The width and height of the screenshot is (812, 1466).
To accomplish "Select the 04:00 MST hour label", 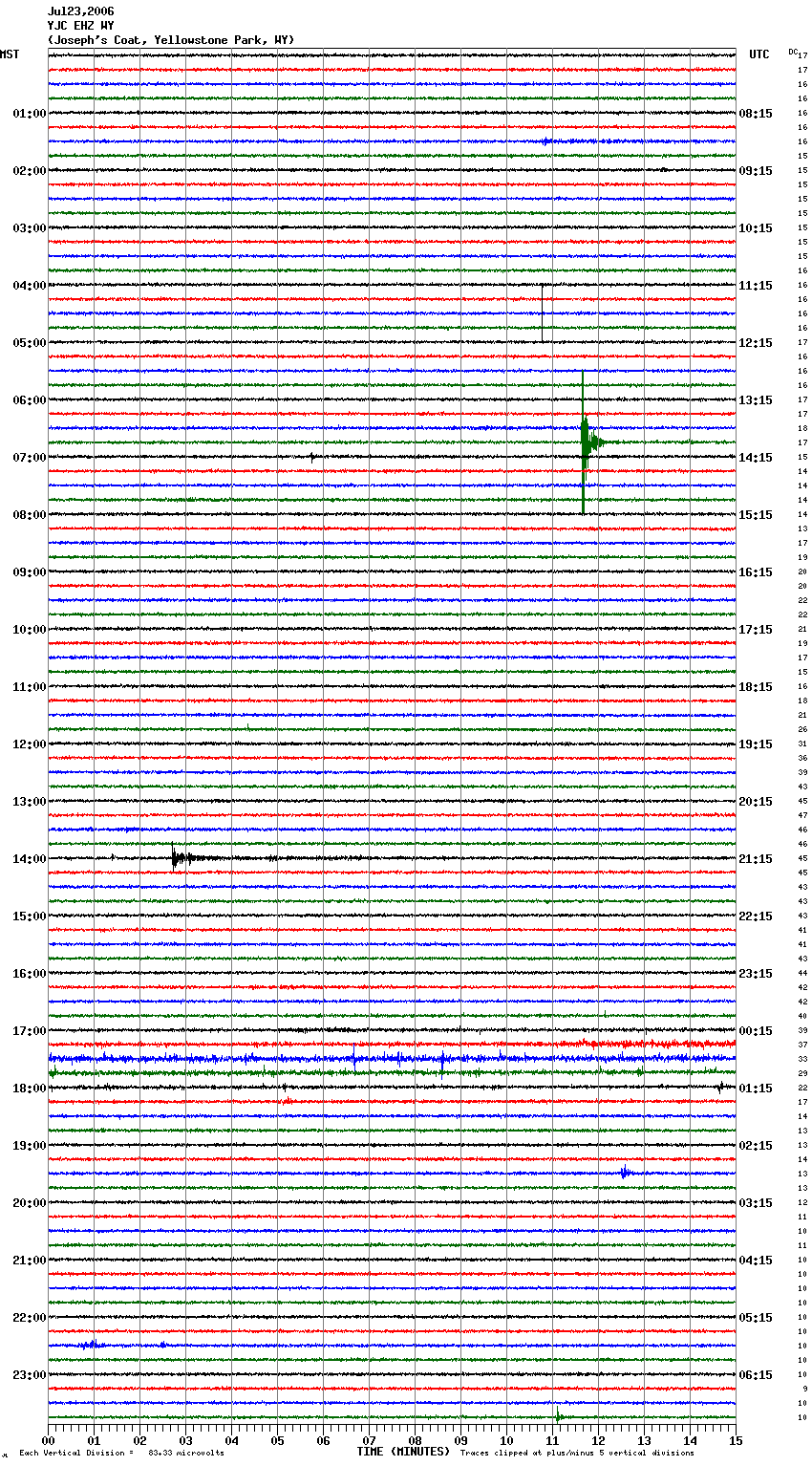I will tap(29, 286).
